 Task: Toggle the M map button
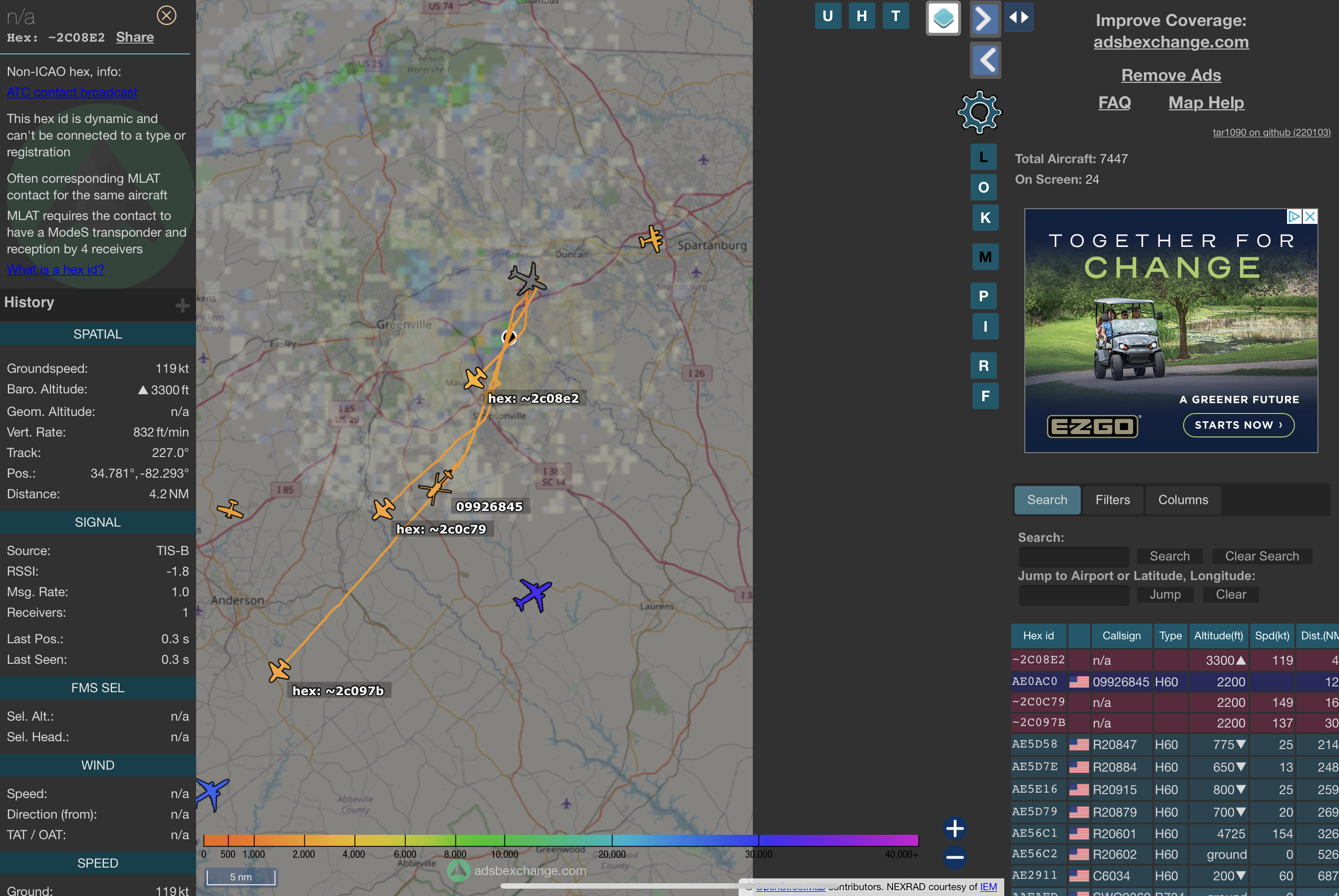(985, 257)
